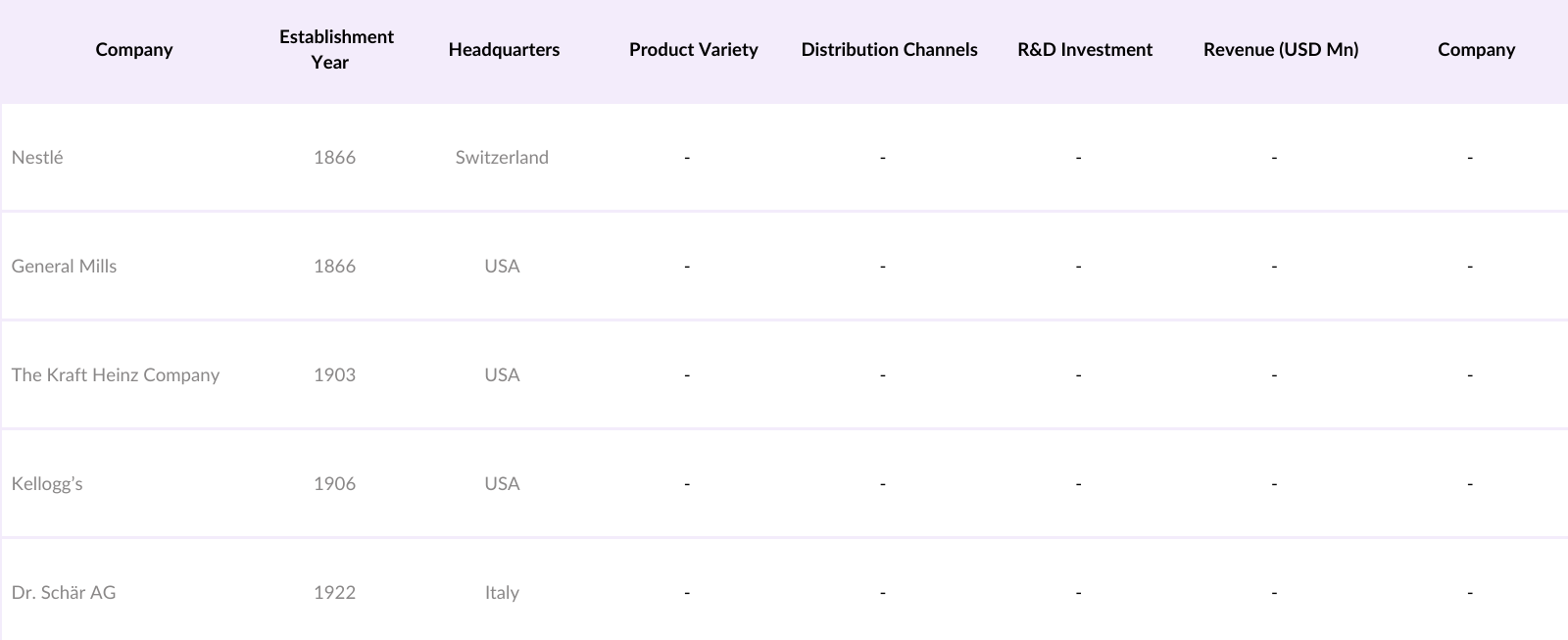Click the Product Variety column header
Viewport: 1568px width, 640px height.
pos(693,49)
